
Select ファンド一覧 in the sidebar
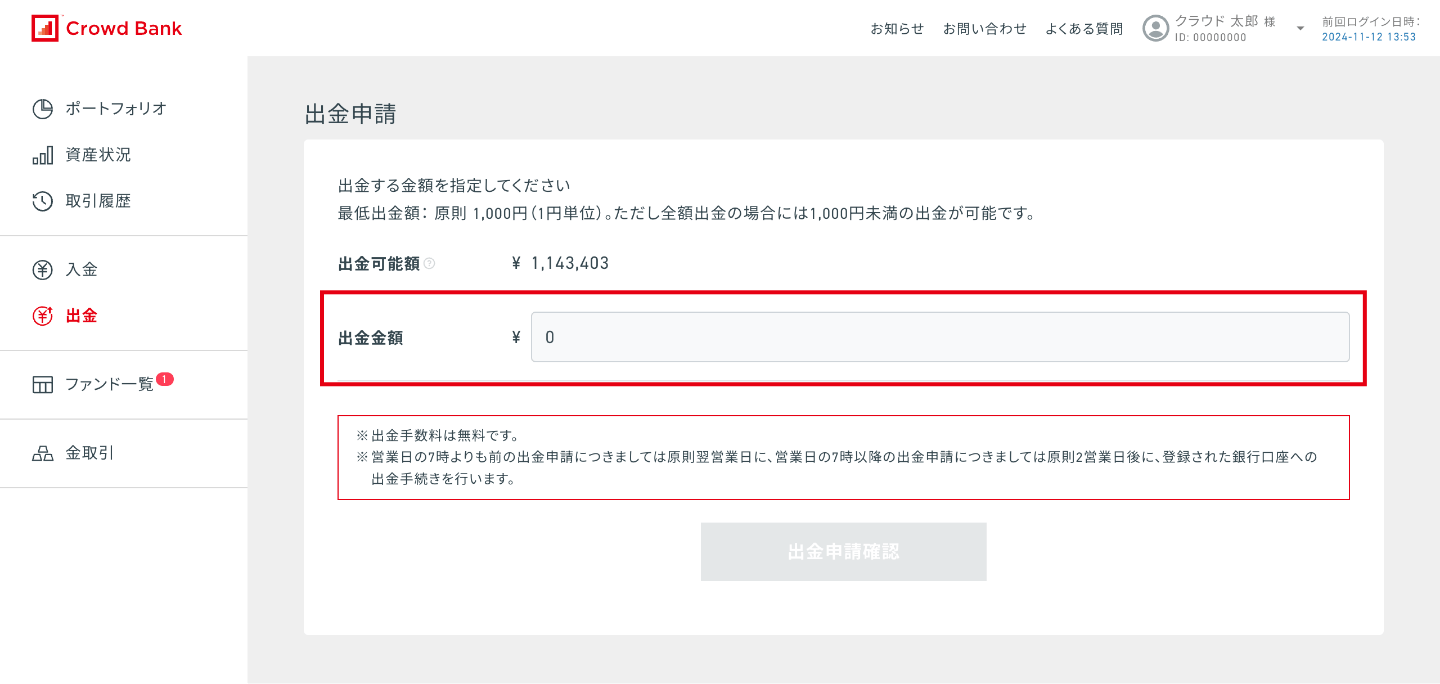pyautogui.click(x=109, y=384)
